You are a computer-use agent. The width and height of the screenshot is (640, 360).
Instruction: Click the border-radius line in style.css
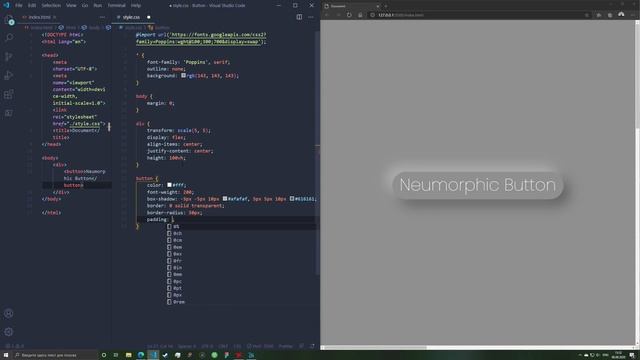(x=175, y=213)
